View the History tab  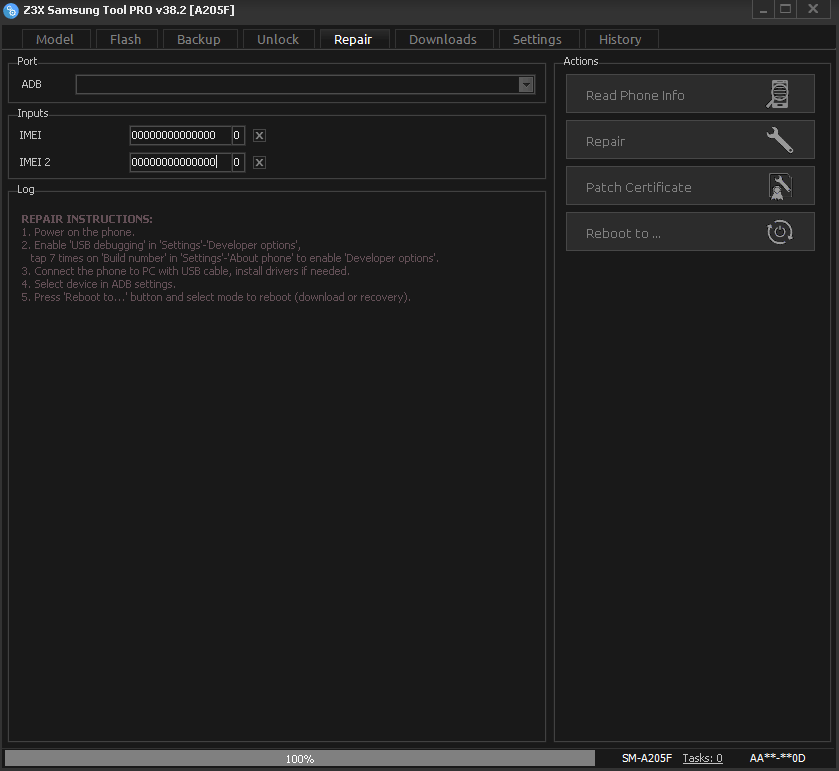pyautogui.click(x=620, y=40)
